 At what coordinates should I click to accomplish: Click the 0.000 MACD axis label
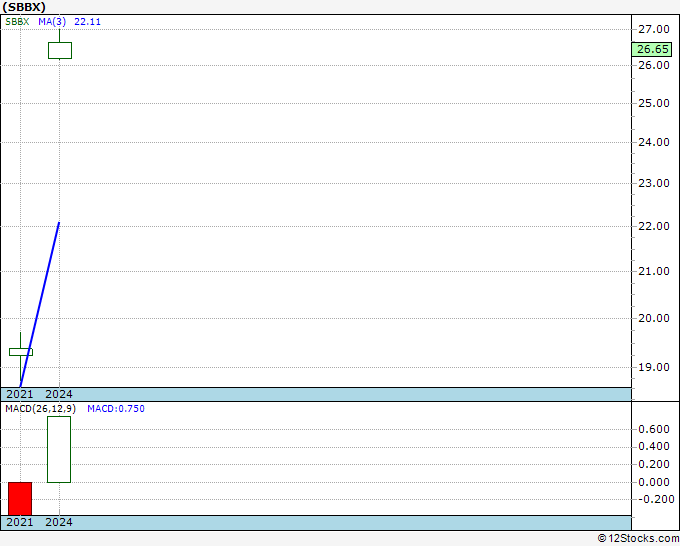point(654,482)
